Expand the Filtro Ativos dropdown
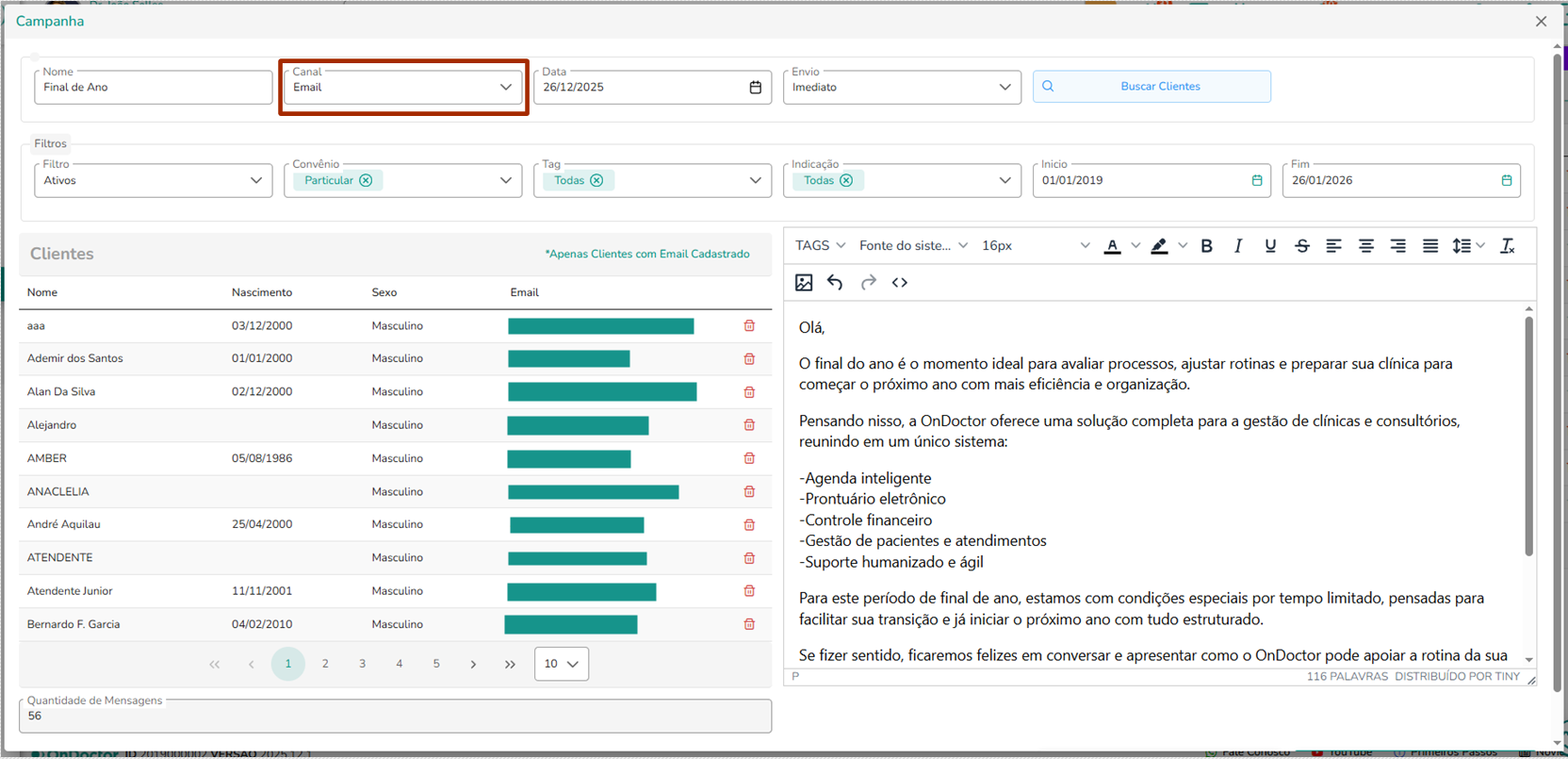This screenshot has width=1568, height=759. (255, 180)
